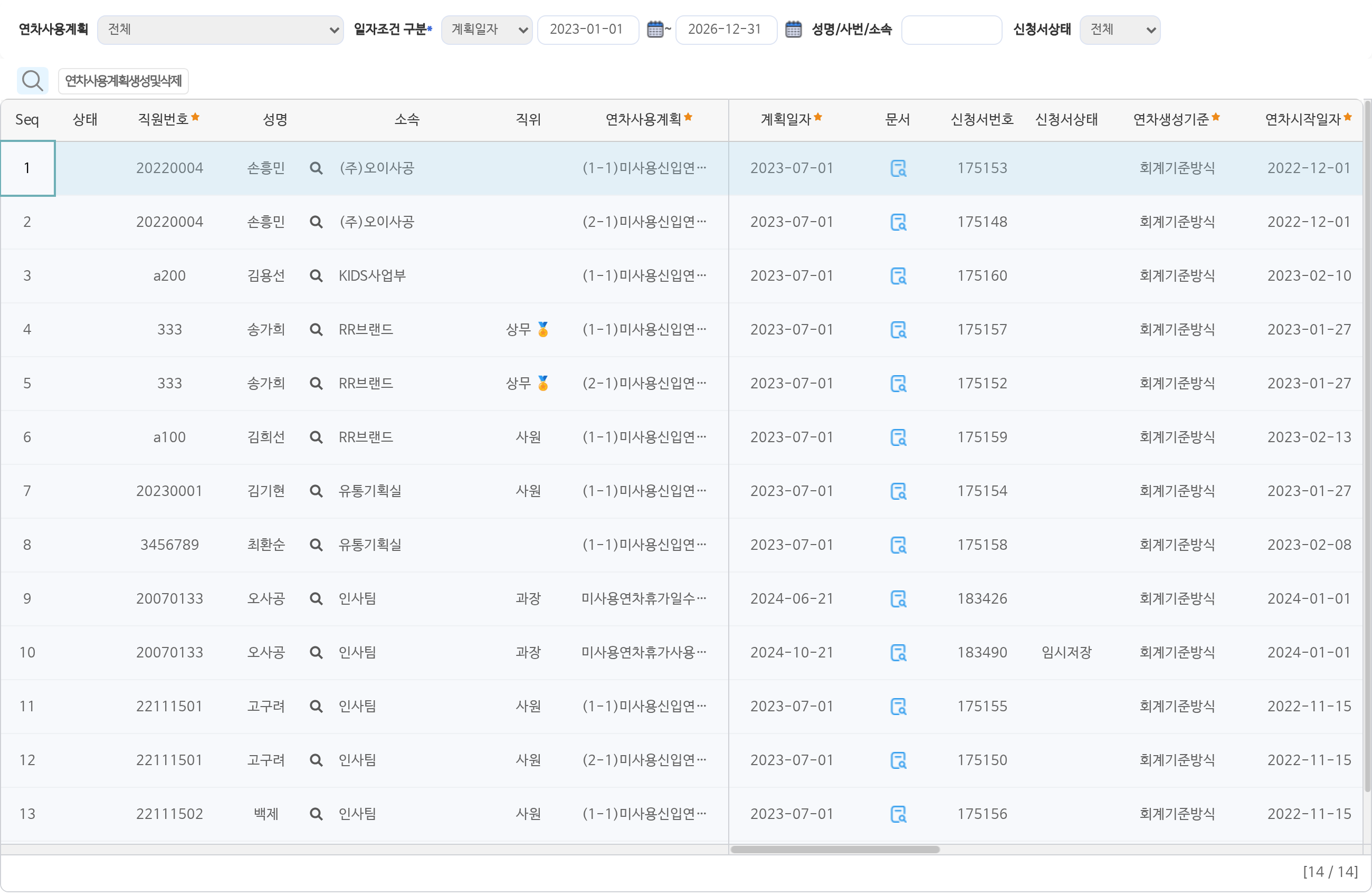The height and width of the screenshot is (896, 1372).
Task: Click the magnifier search button above the grid
Action: [x=32, y=81]
